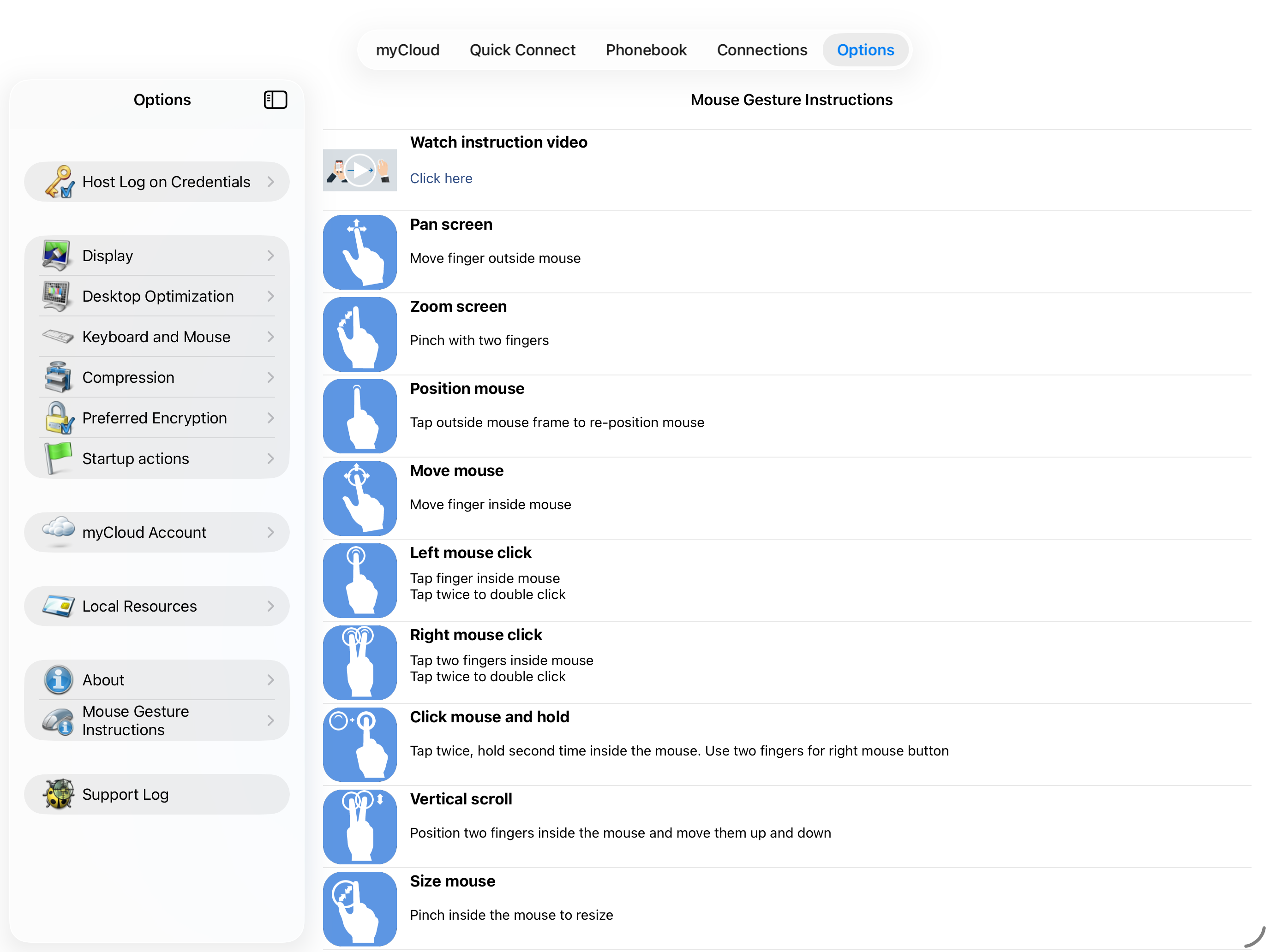
Task: Expand the About row chevron
Action: click(271, 680)
